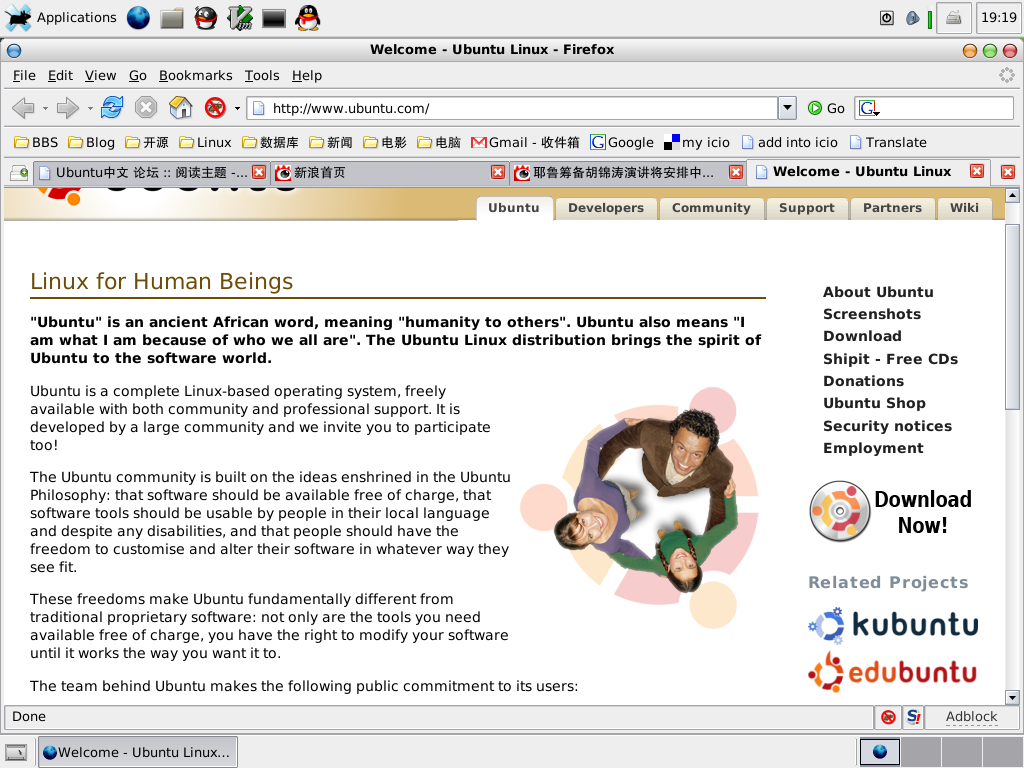Close the Welcome - Ubuntu Linux tab
This screenshot has width=1024, height=768.
click(x=976, y=171)
